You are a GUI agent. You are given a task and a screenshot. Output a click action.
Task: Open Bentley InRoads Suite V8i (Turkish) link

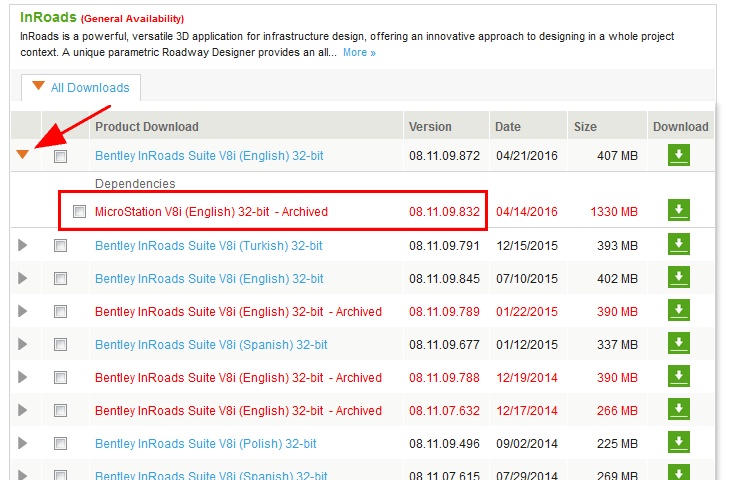(209, 246)
